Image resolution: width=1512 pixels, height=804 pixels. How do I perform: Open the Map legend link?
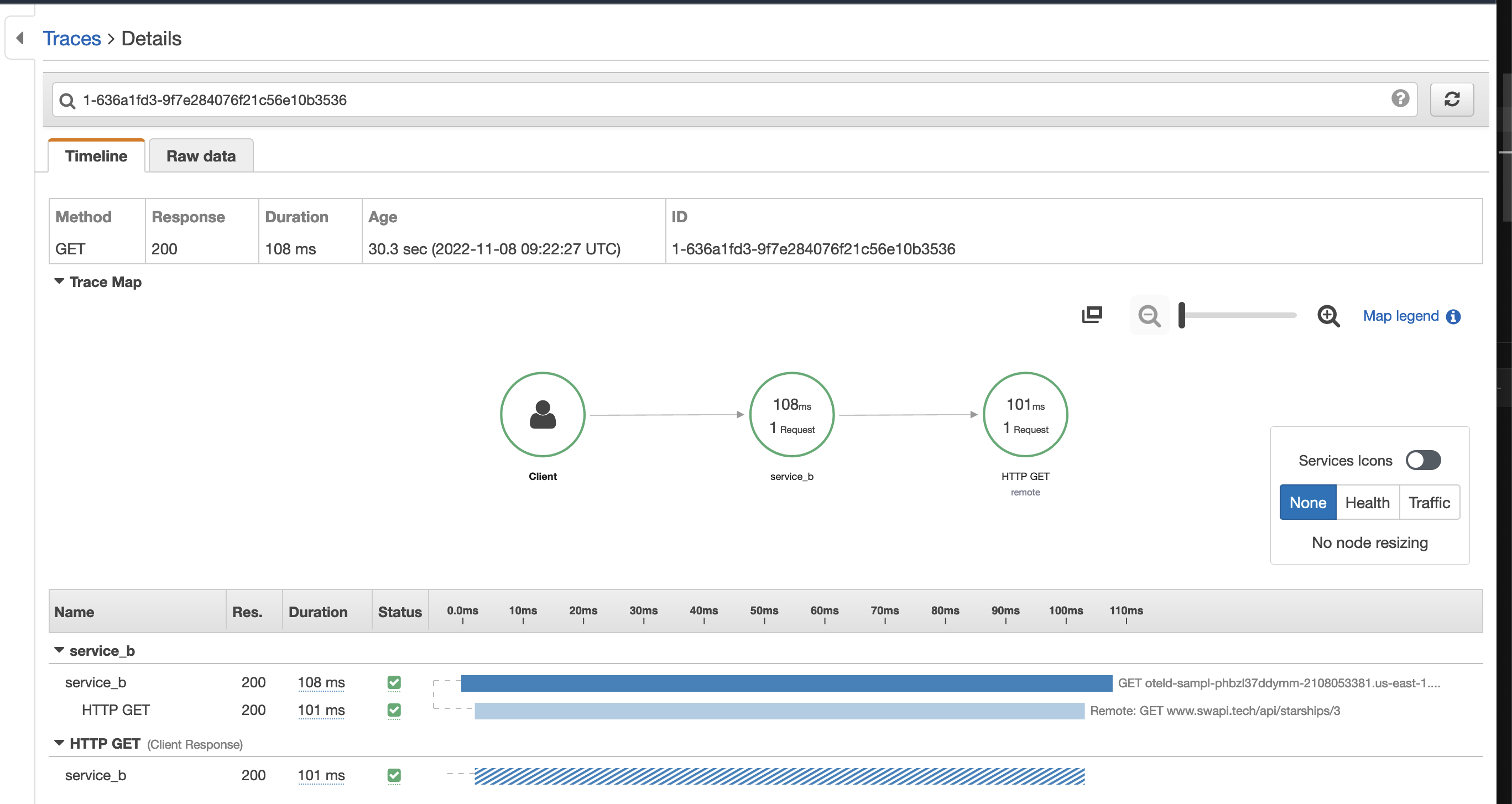(x=1400, y=316)
